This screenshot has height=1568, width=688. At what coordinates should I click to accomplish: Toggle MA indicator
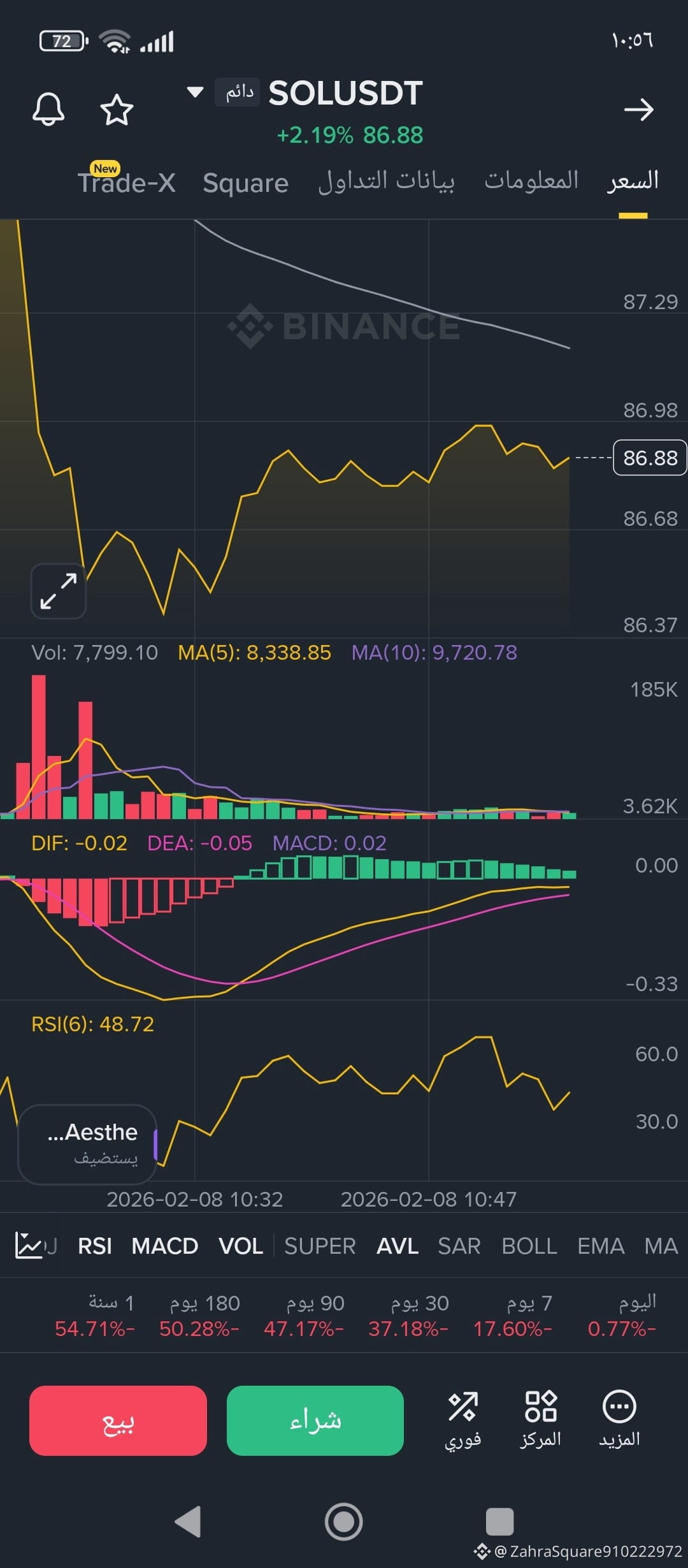tap(661, 1246)
